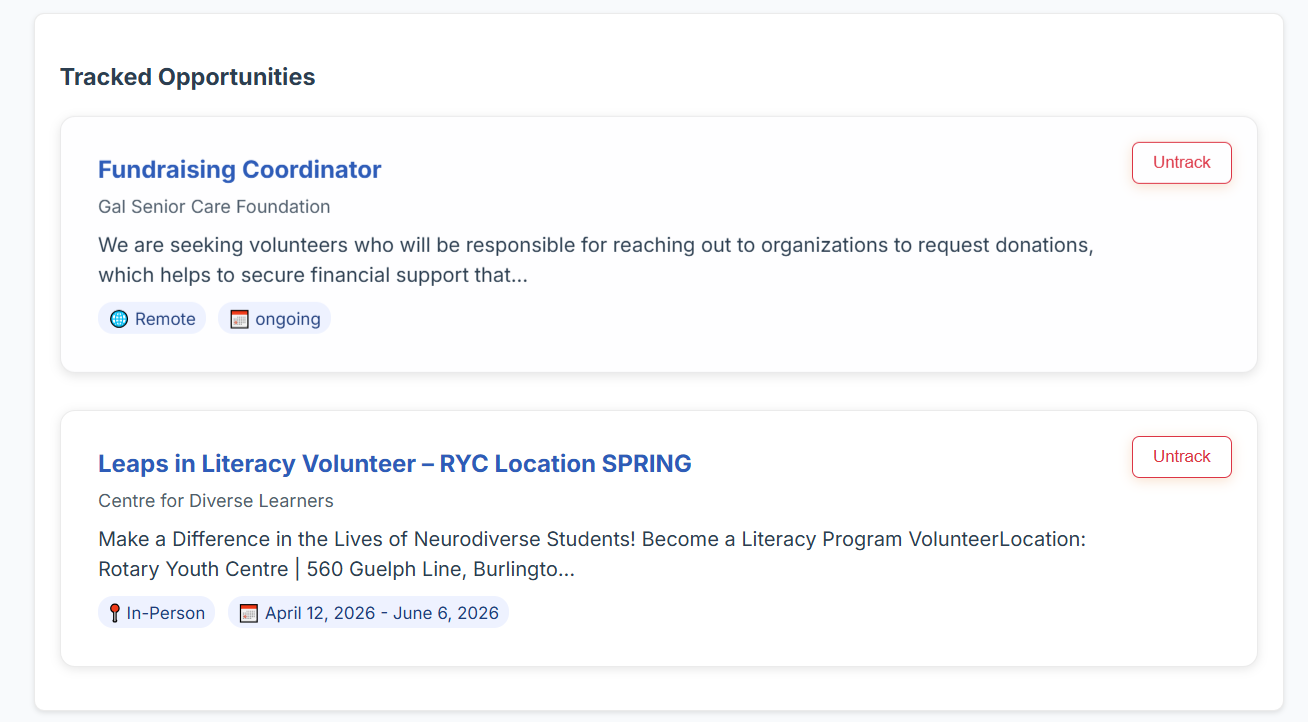Click the calendar icon before April 12, 2026
Viewport: 1308px width, 722px height.
pos(249,613)
